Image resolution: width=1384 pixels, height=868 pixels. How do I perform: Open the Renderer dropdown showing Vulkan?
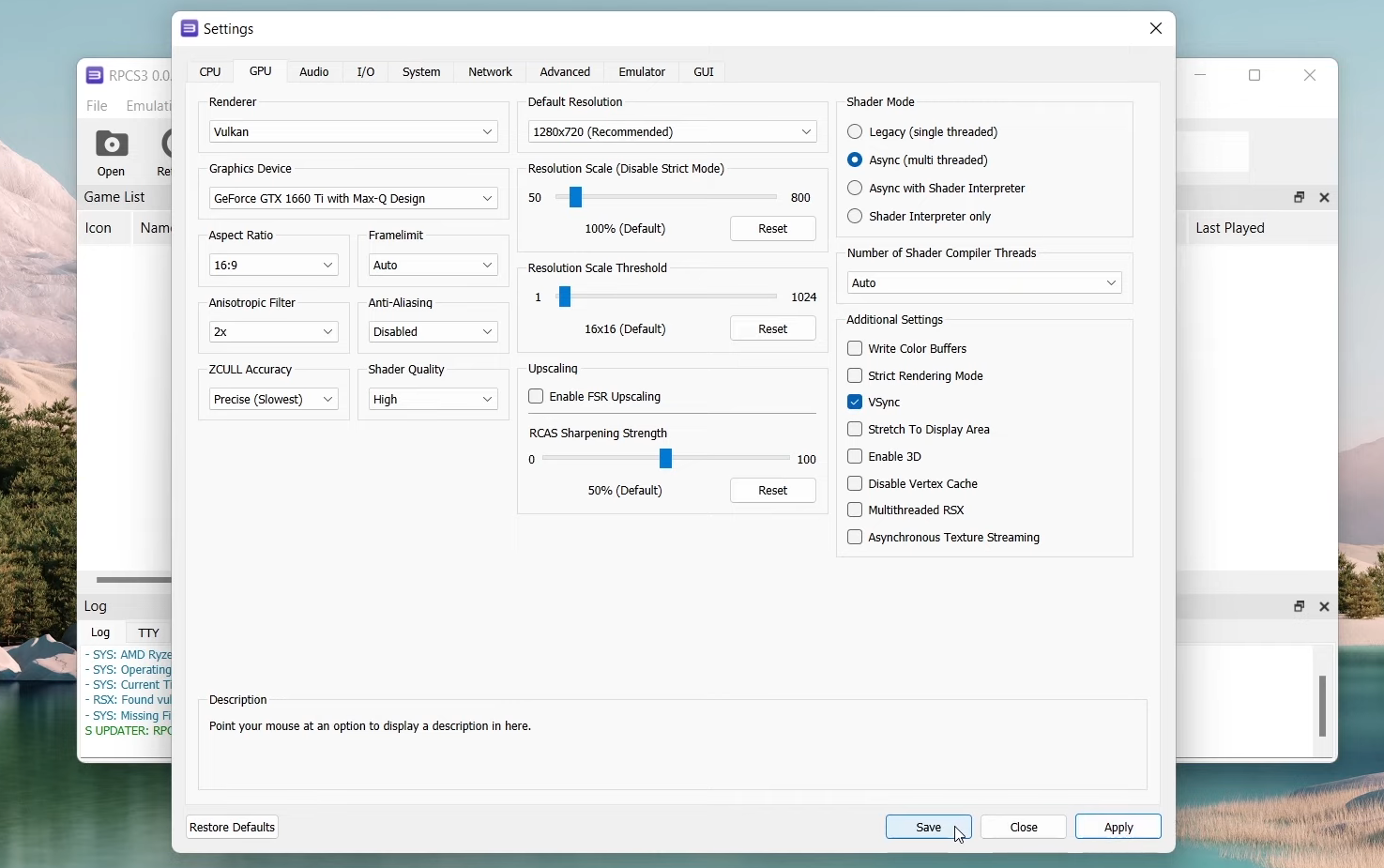[x=354, y=132]
